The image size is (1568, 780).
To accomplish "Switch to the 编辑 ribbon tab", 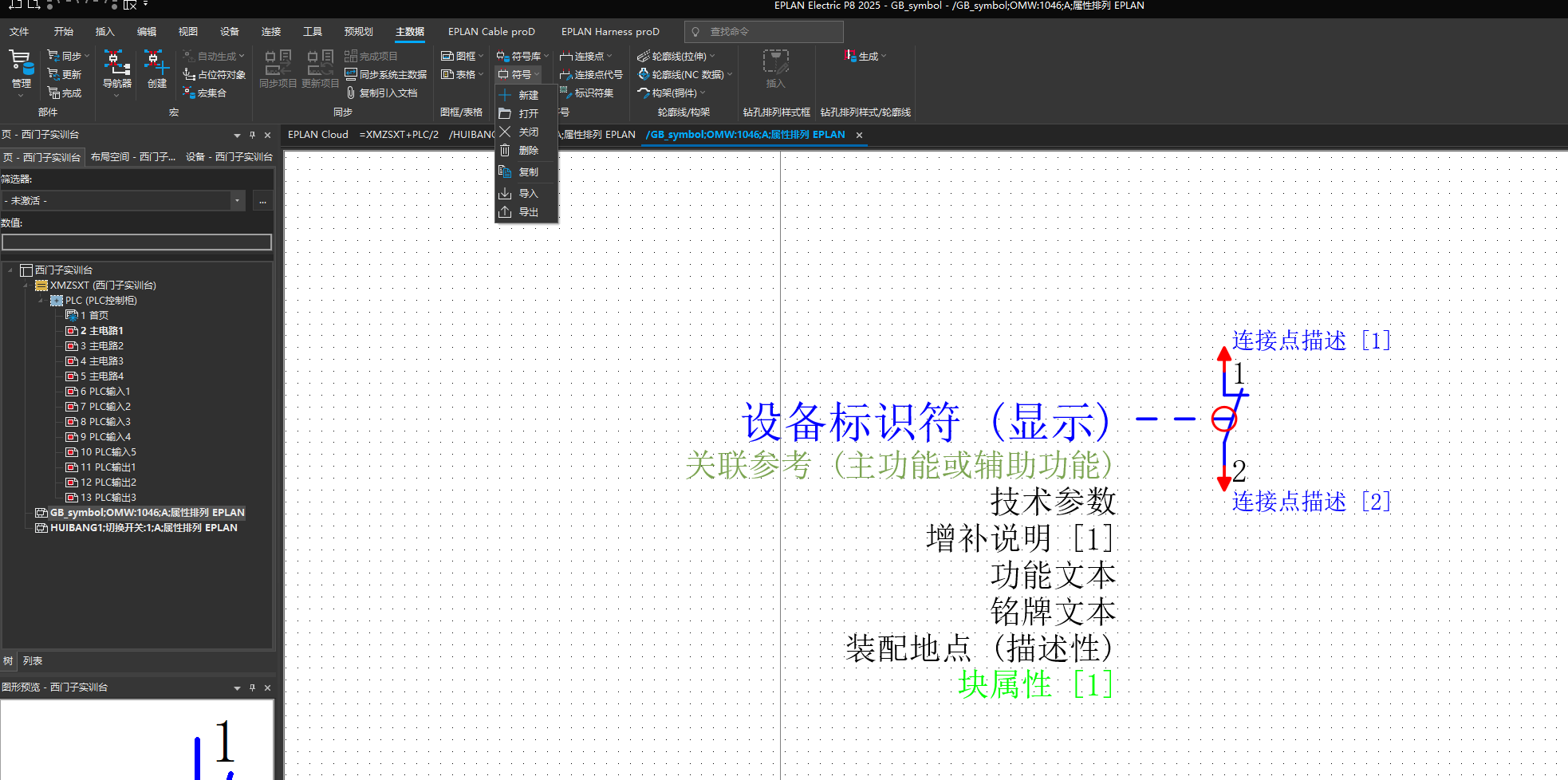I will click(x=147, y=32).
